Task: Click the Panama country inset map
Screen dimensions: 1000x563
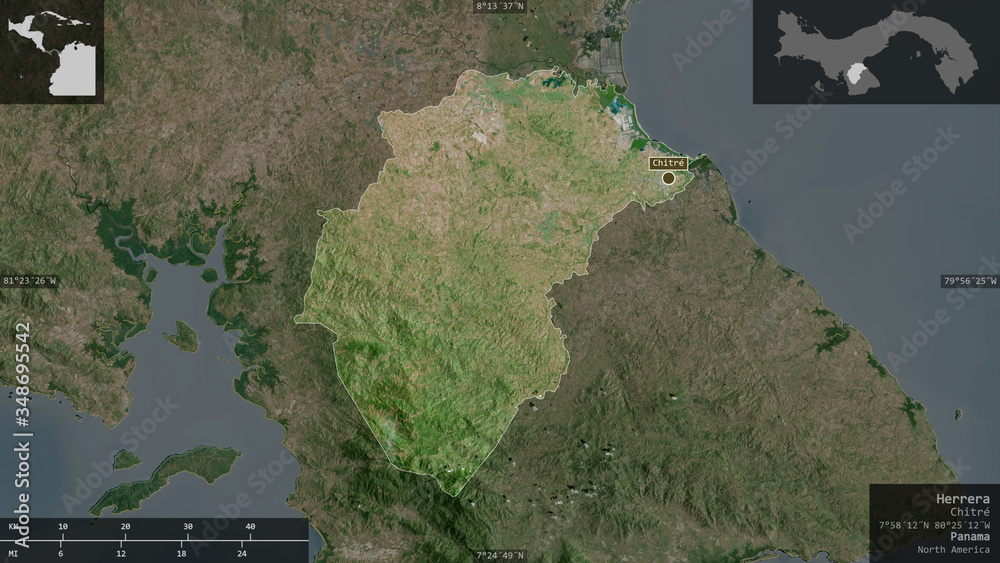Action: point(876,52)
